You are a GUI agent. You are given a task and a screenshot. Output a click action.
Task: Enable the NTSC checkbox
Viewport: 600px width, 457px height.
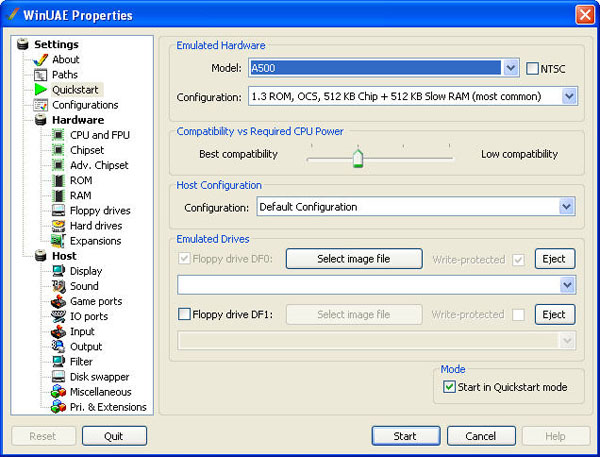(x=532, y=69)
